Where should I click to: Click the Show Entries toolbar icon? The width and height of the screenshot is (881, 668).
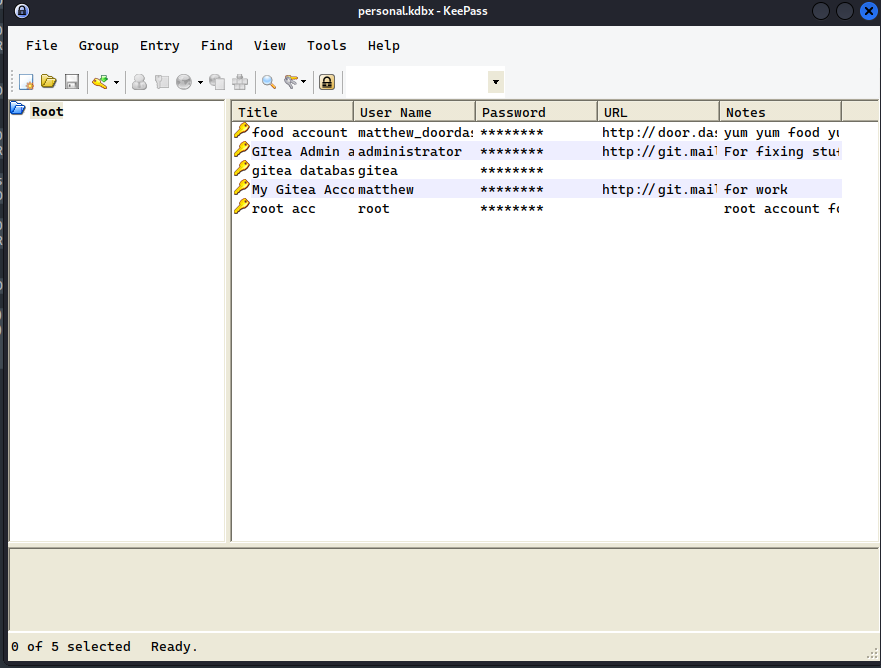point(290,82)
